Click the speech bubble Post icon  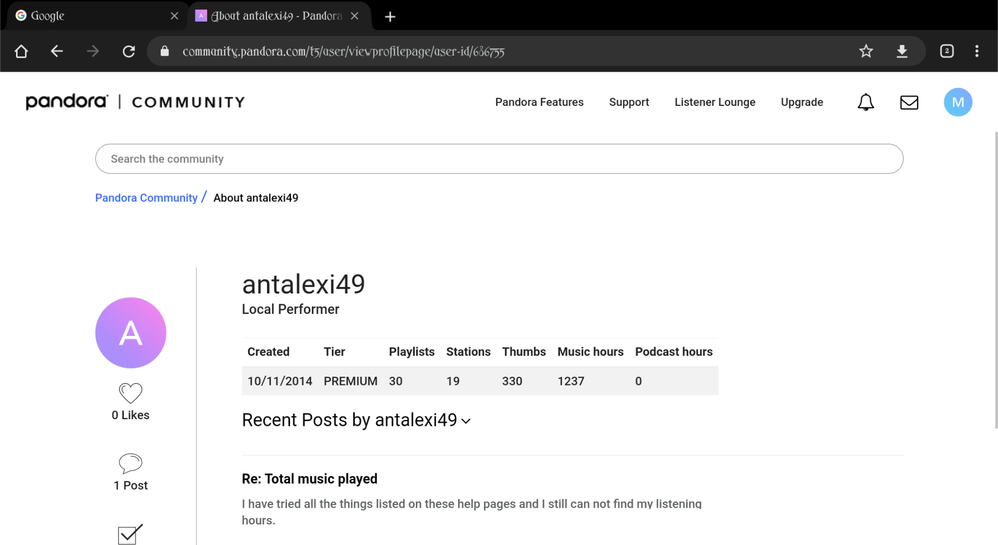tap(130, 463)
